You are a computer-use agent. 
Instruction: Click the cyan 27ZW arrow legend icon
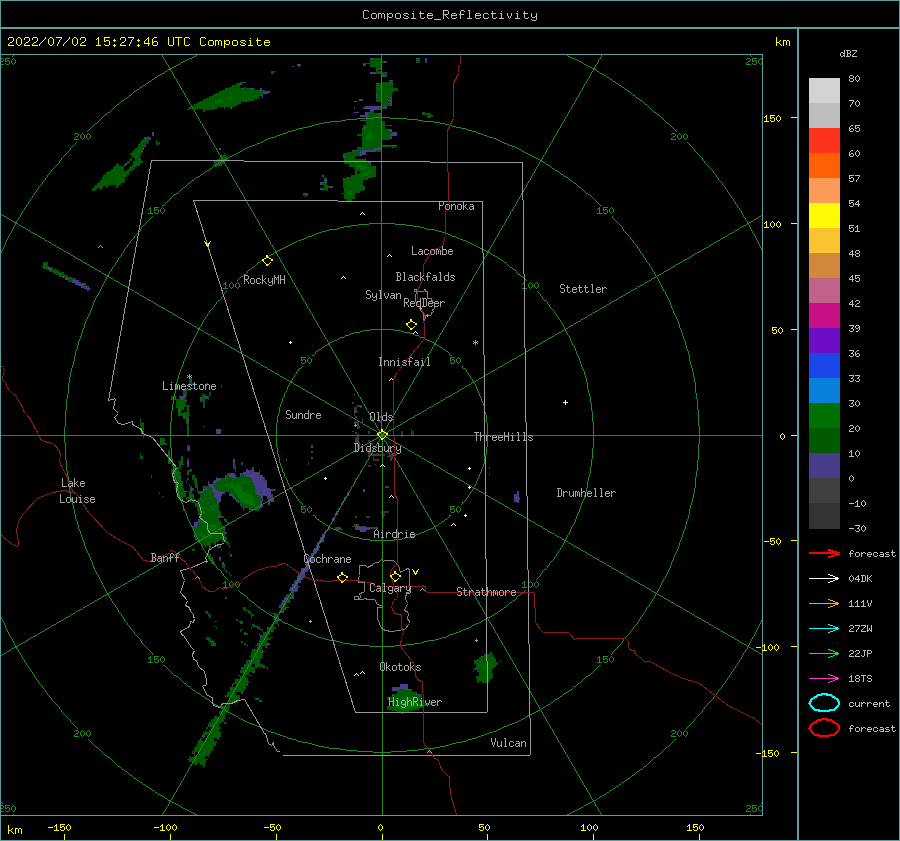click(x=824, y=629)
